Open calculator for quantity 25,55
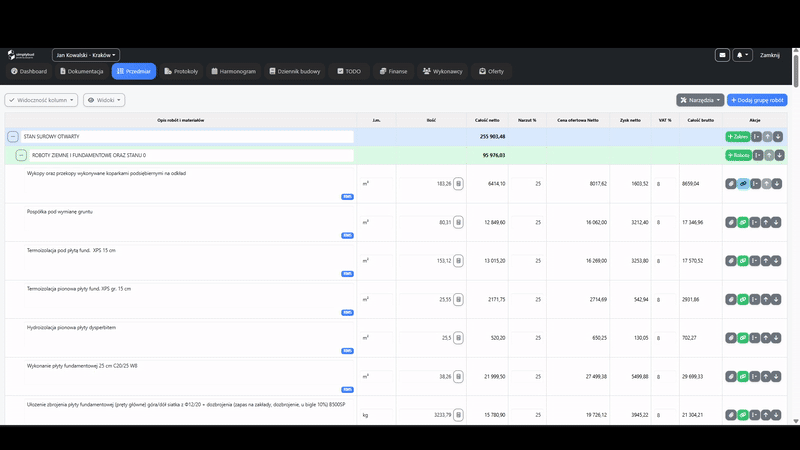 pyautogui.click(x=458, y=299)
